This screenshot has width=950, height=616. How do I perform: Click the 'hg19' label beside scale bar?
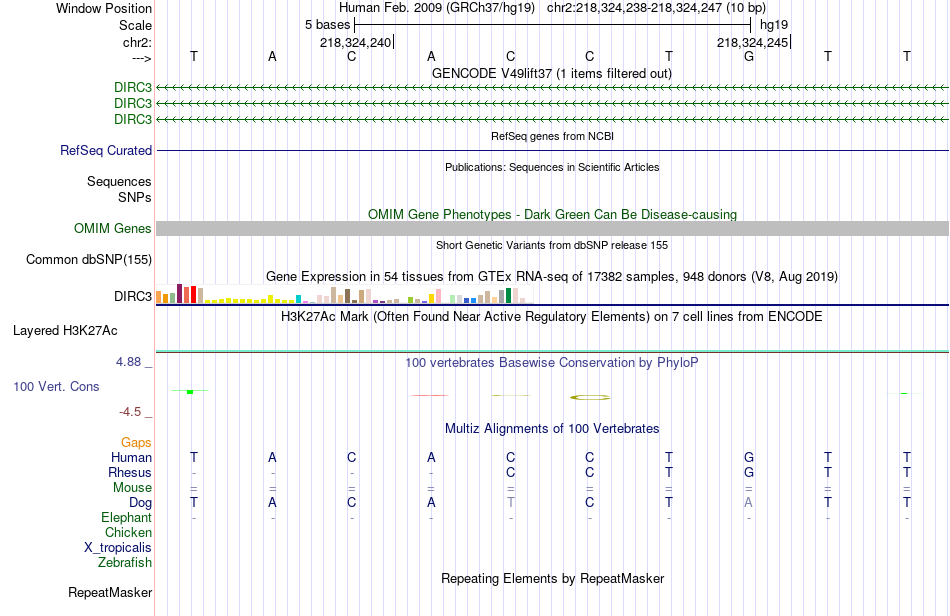(x=774, y=25)
